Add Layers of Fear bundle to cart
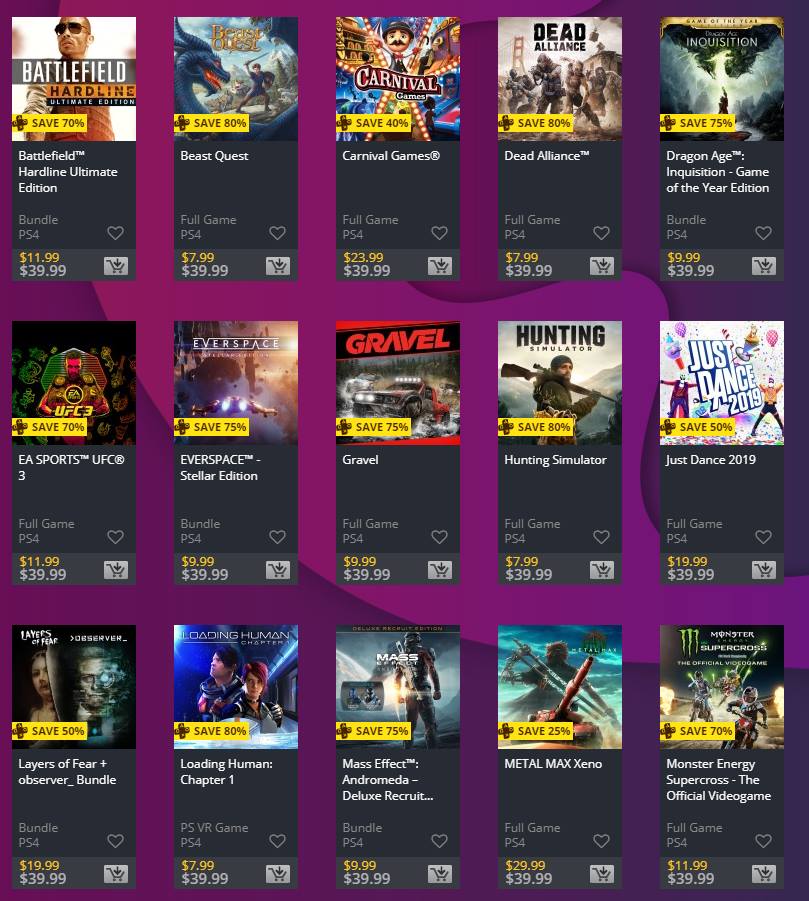The height and width of the screenshot is (901, 809). tap(115, 874)
